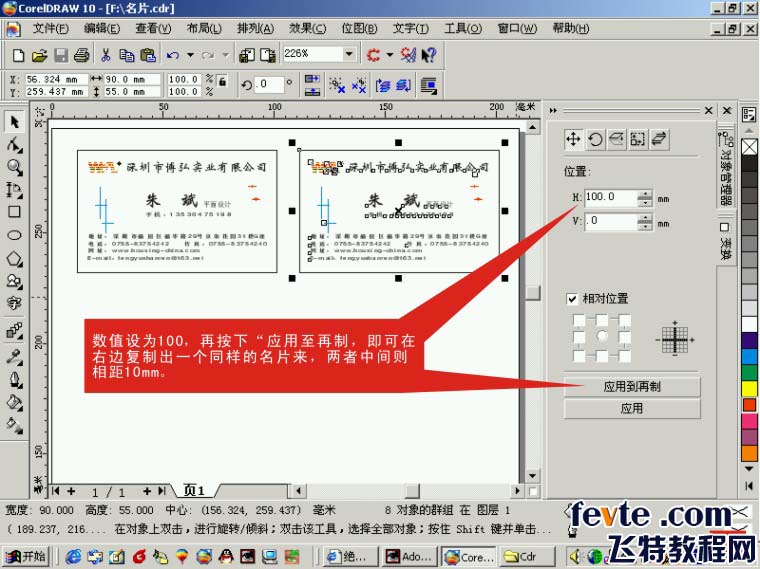Viewport: 760px width, 569px height.
Task: Open the 位图(B) menu
Action: click(x=359, y=29)
